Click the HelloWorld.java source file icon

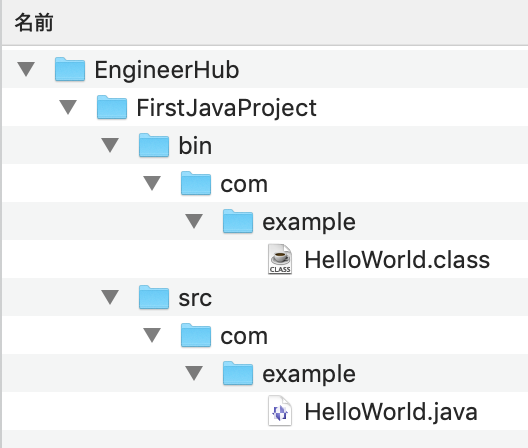[x=280, y=411]
